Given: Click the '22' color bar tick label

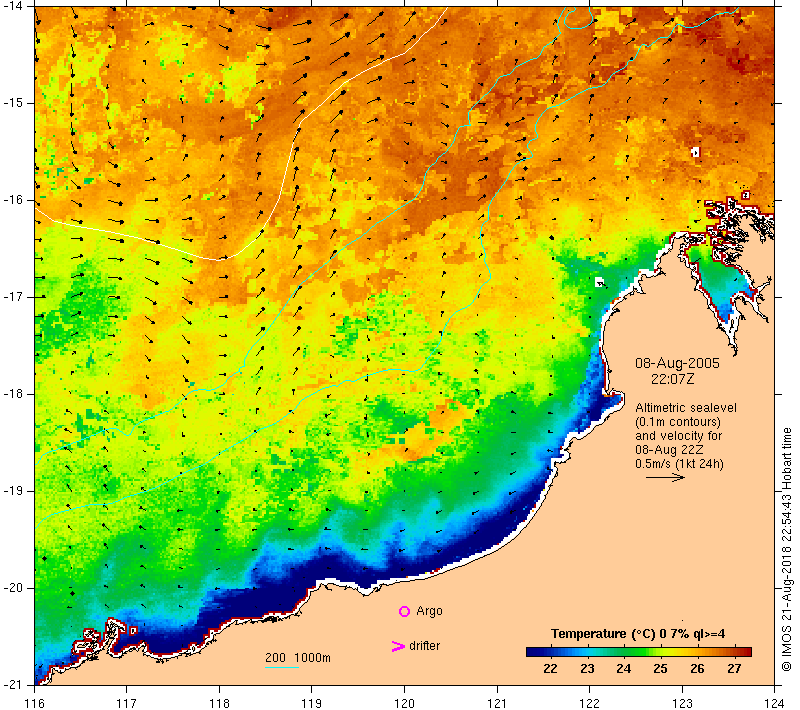Looking at the screenshot, I should click(550, 669).
